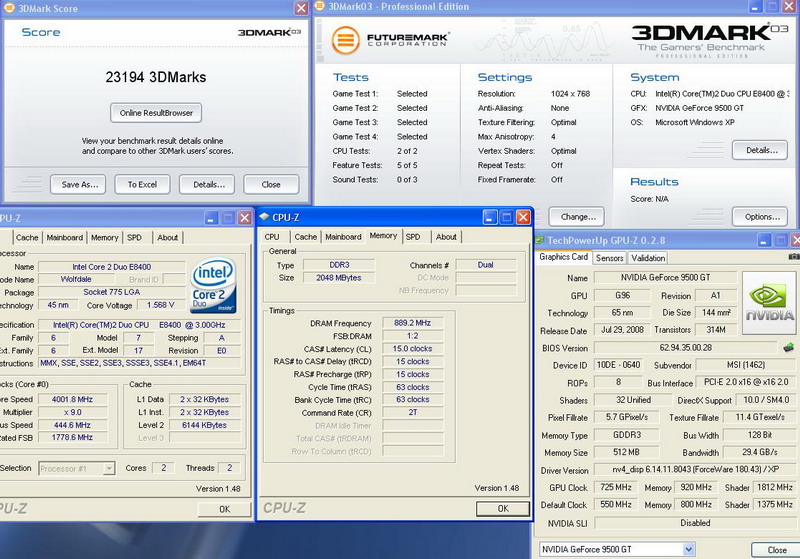
Task: Click the NVIDIA logo in GPU-Z
Action: [x=769, y=303]
